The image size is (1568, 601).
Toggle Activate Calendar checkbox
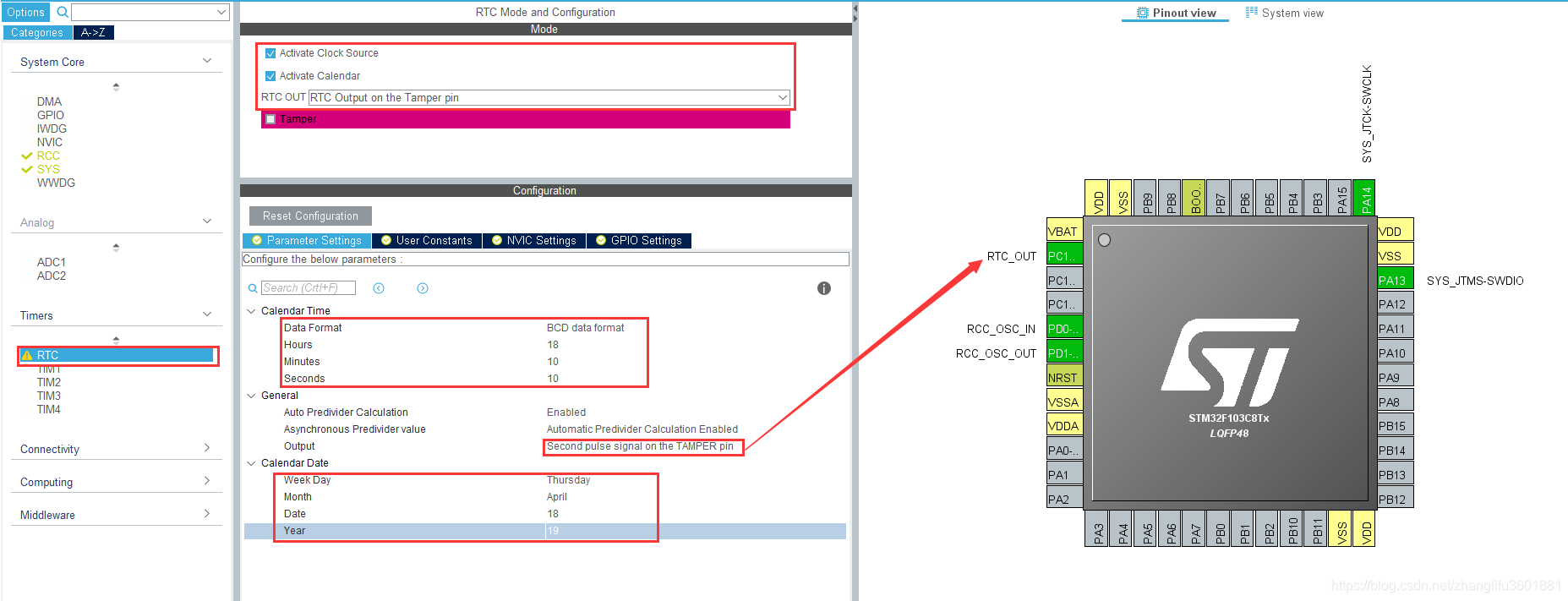(x=270, y=76)
